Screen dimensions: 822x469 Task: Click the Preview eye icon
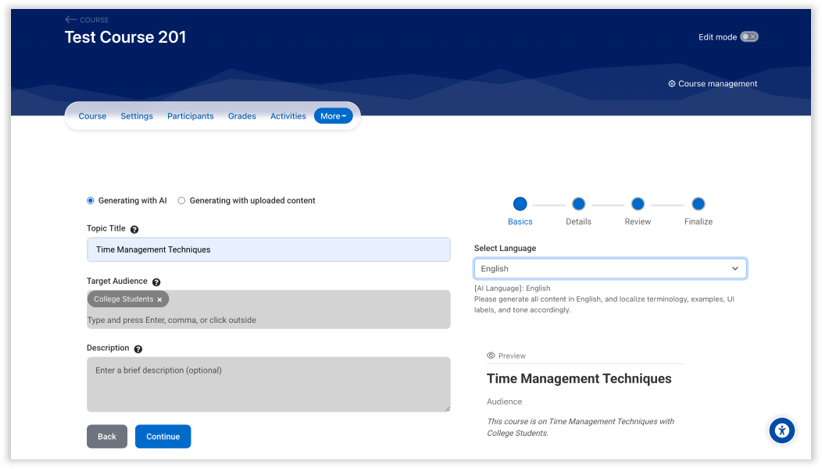(491, 355)
